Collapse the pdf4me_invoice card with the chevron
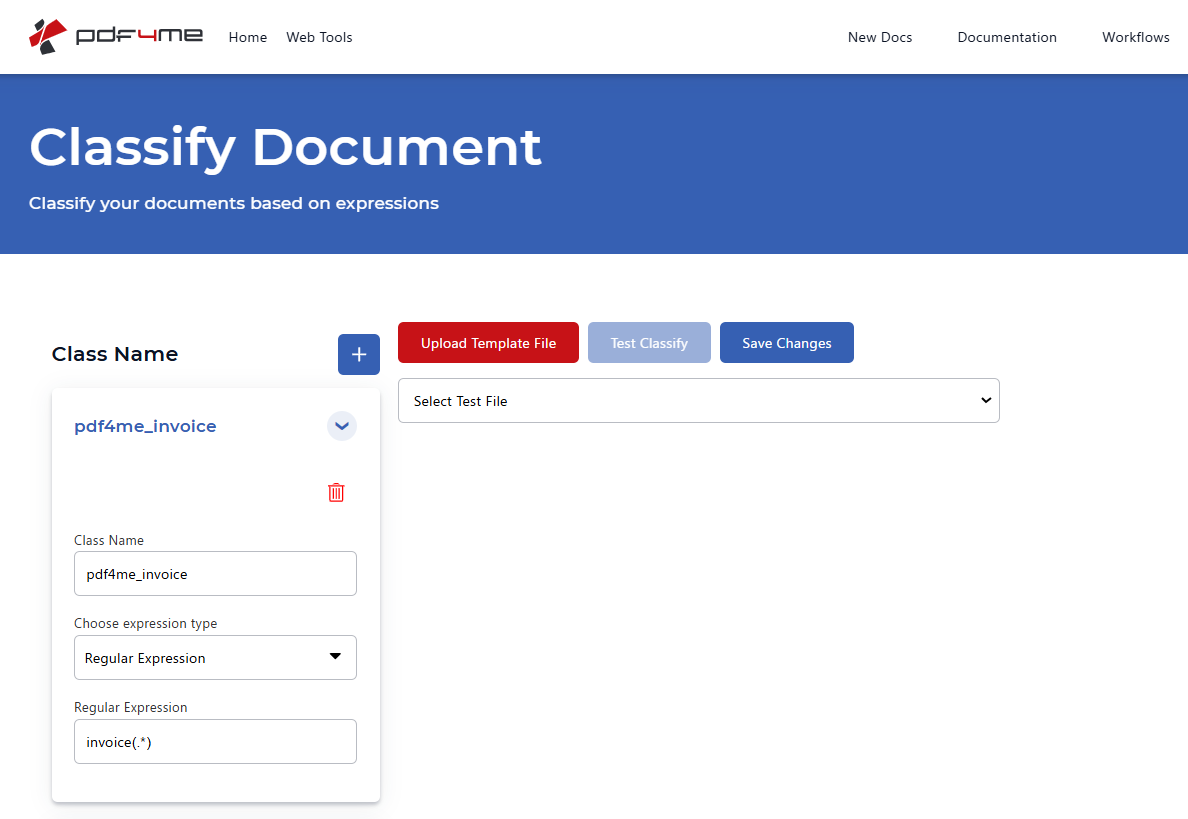 click(341, 426)
